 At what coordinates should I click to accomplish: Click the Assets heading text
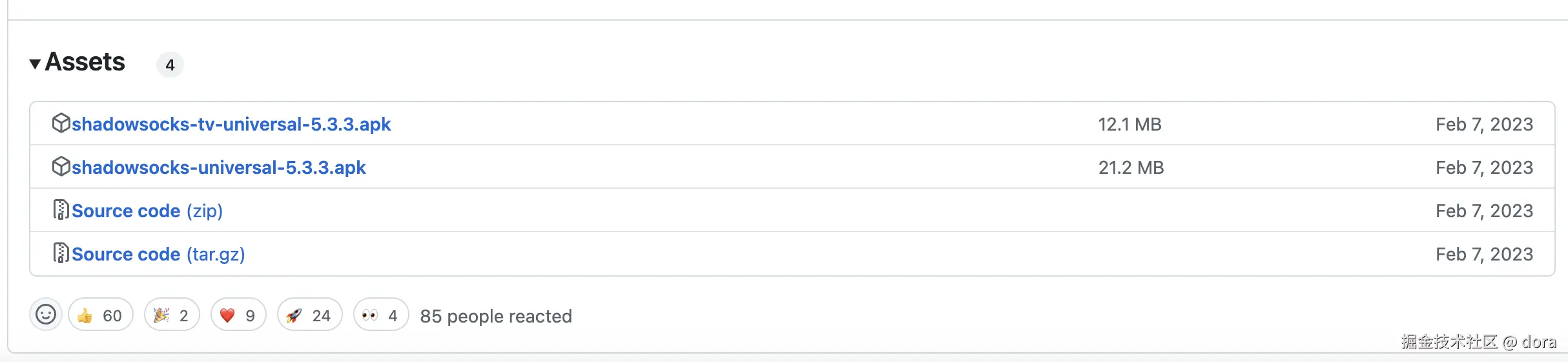(85, 62)
